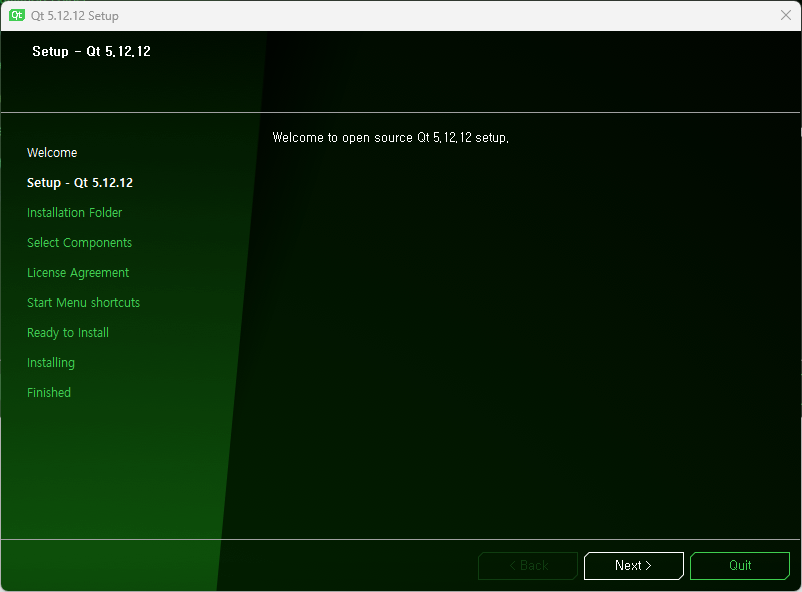Quit the Qt 5.12.12 installer

tap(740, 565)
